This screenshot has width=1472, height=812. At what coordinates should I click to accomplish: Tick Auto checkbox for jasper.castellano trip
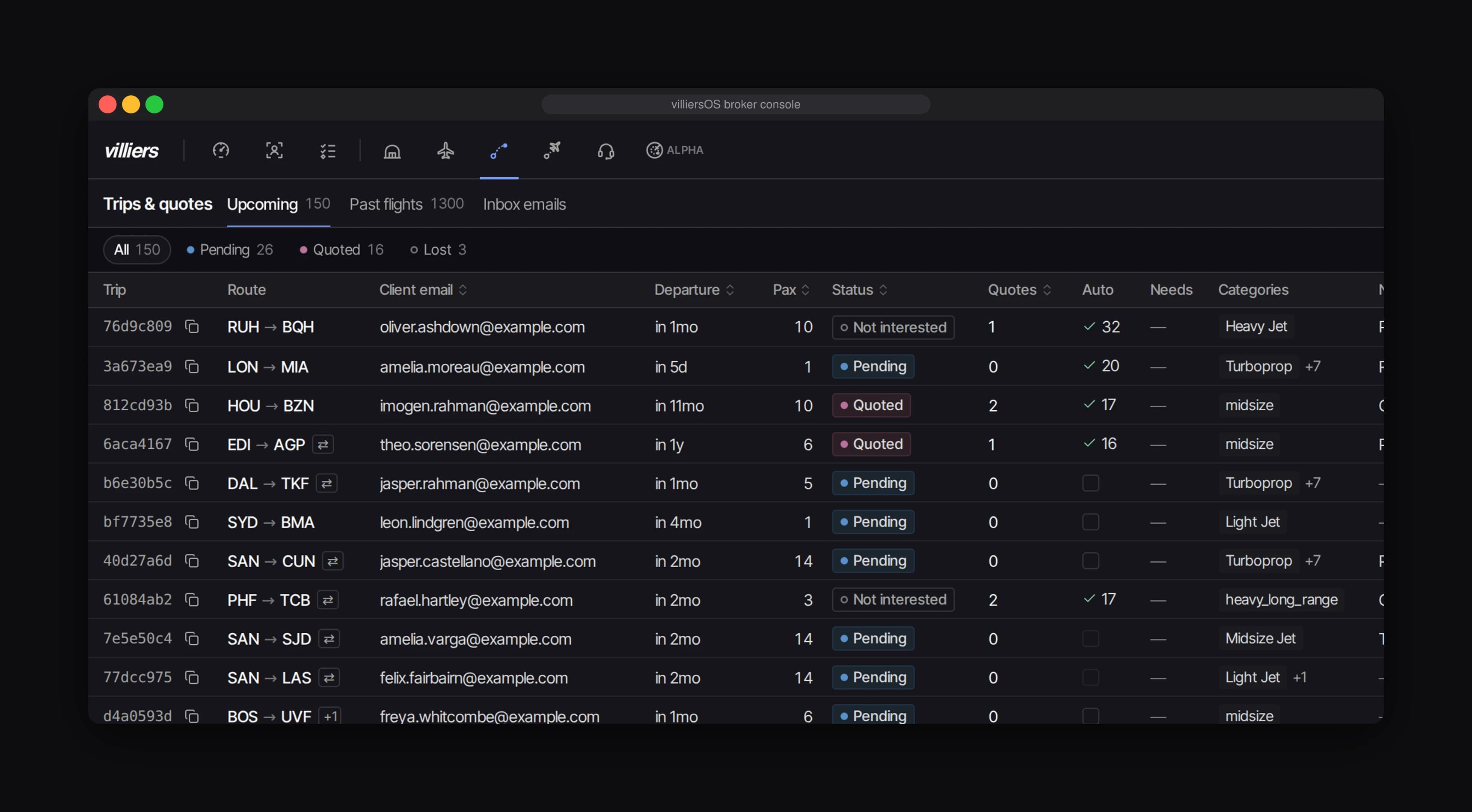[x=1090, y=560]
